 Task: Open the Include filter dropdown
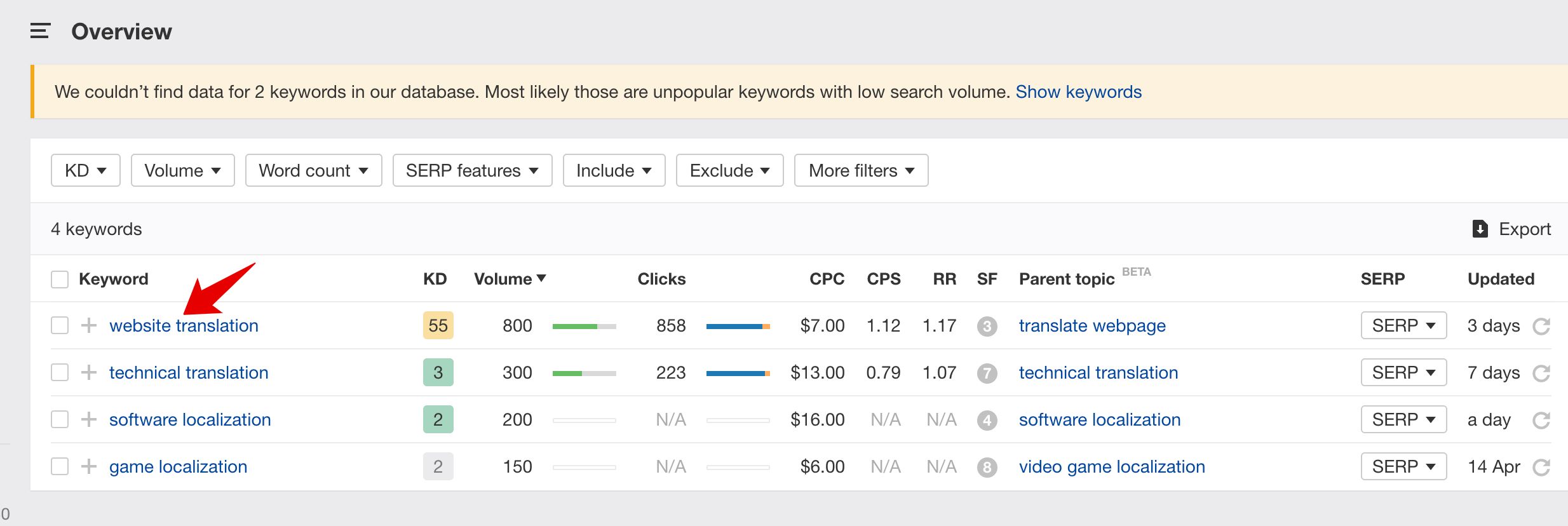click(614, 170)
